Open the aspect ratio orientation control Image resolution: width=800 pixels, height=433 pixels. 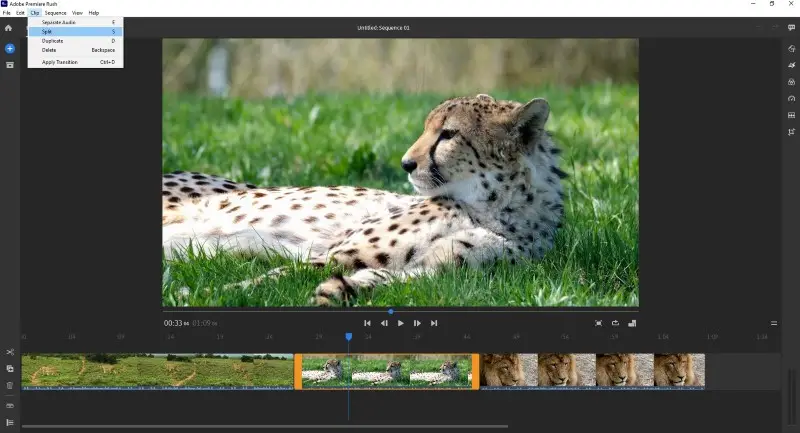pos(632,323)
